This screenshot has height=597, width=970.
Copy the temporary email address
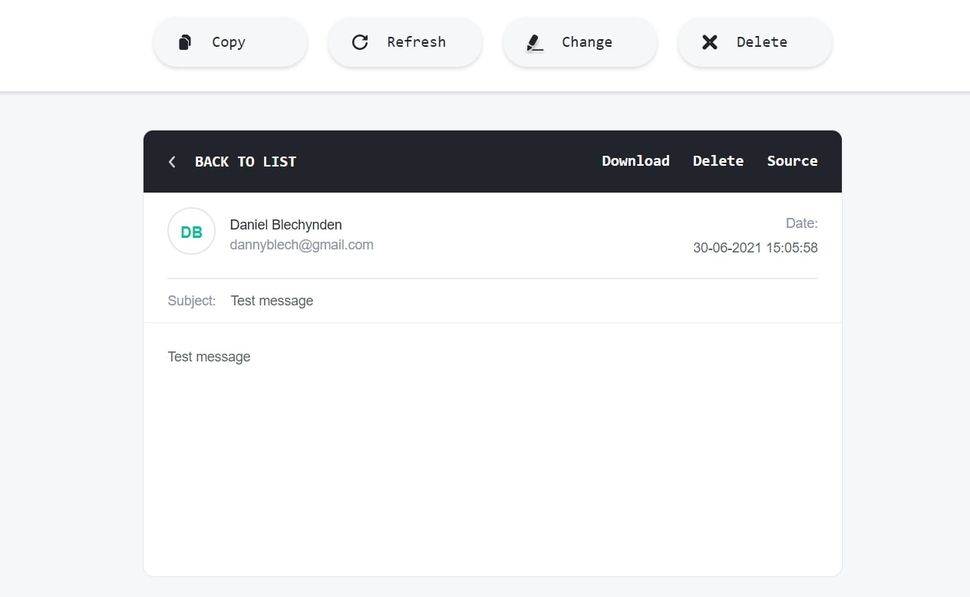pyautogui.click(x=229, y=42)
